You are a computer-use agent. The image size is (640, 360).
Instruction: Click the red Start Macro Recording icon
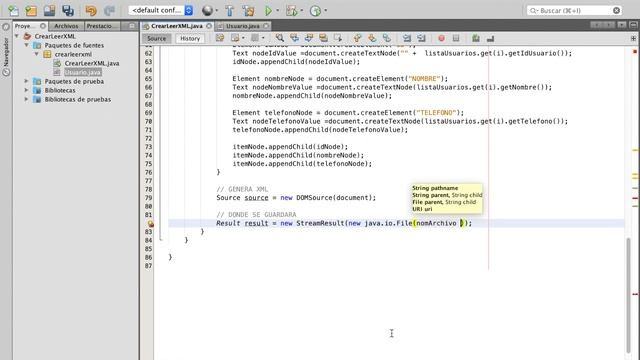coord(441,38)
